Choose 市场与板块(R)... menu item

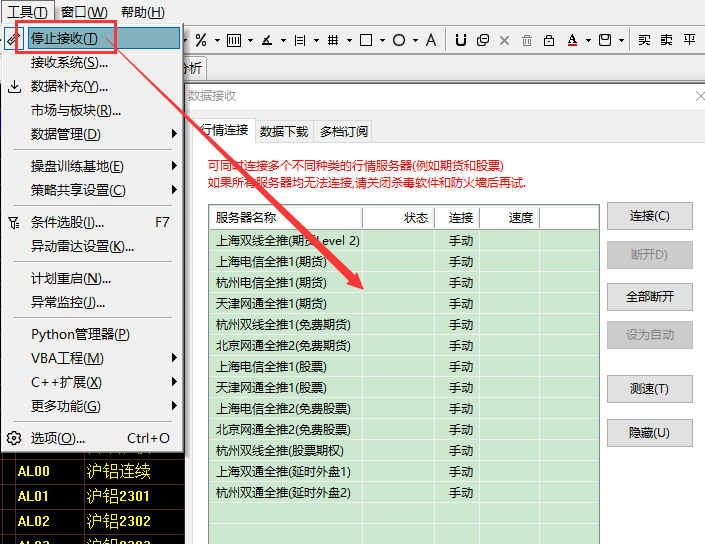[92, 110]
